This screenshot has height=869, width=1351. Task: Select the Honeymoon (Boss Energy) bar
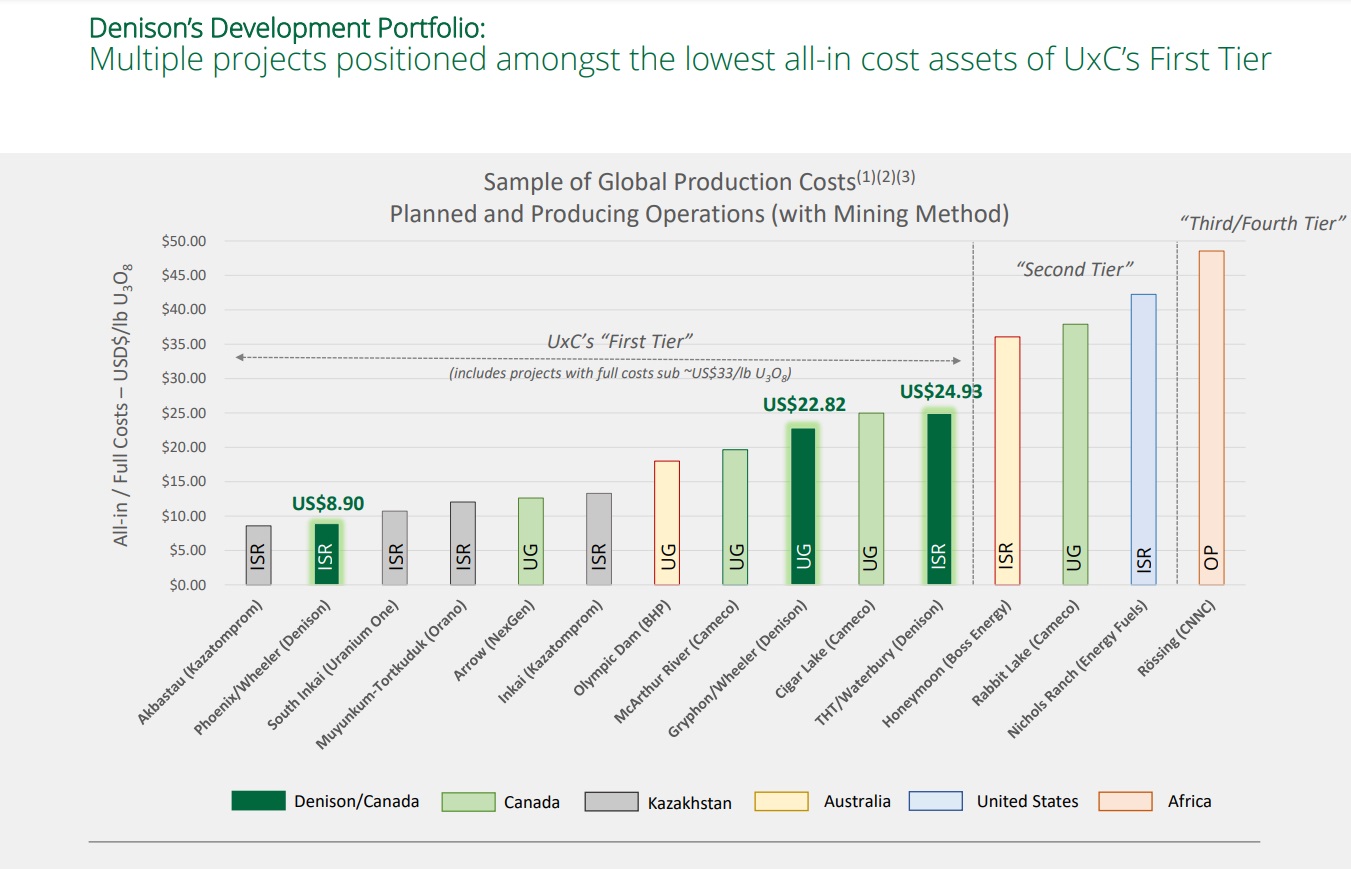1007,461
